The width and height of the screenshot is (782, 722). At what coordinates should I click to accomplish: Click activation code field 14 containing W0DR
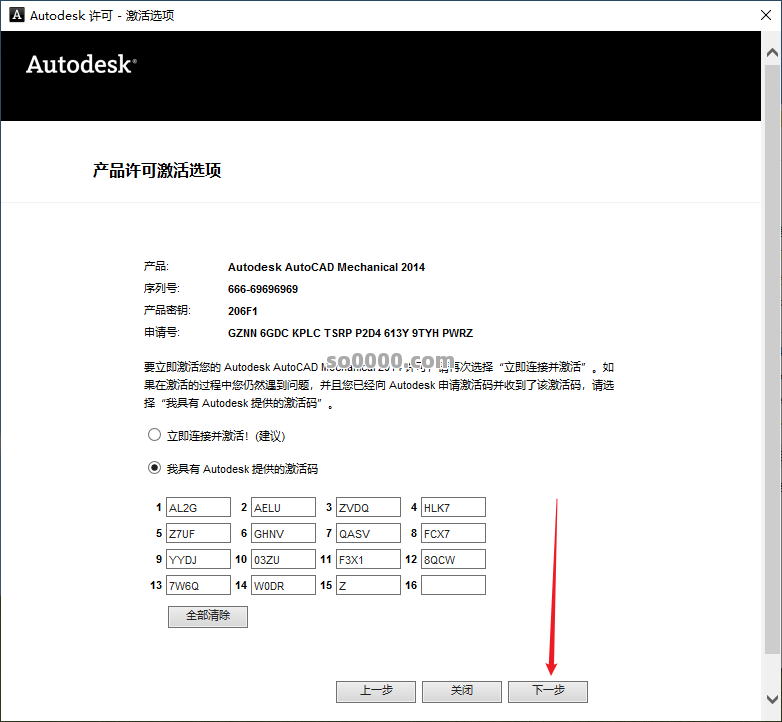(x=283, y=585)
